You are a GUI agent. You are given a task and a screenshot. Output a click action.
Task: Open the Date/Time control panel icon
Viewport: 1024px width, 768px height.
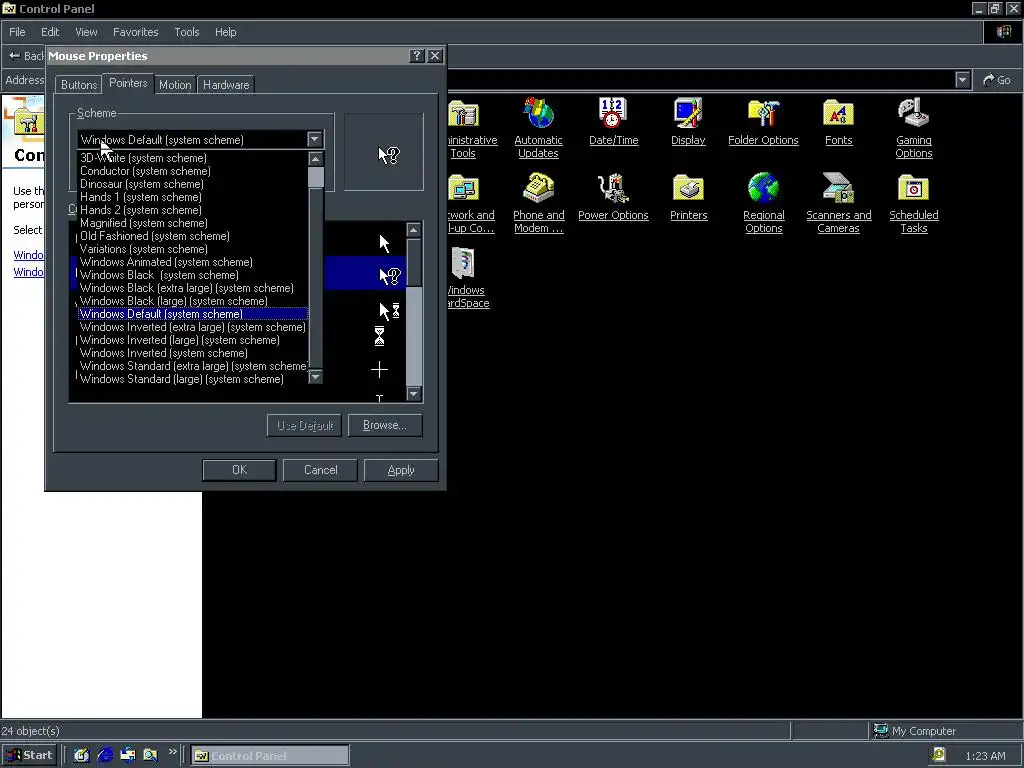click(x=613, y=113)
